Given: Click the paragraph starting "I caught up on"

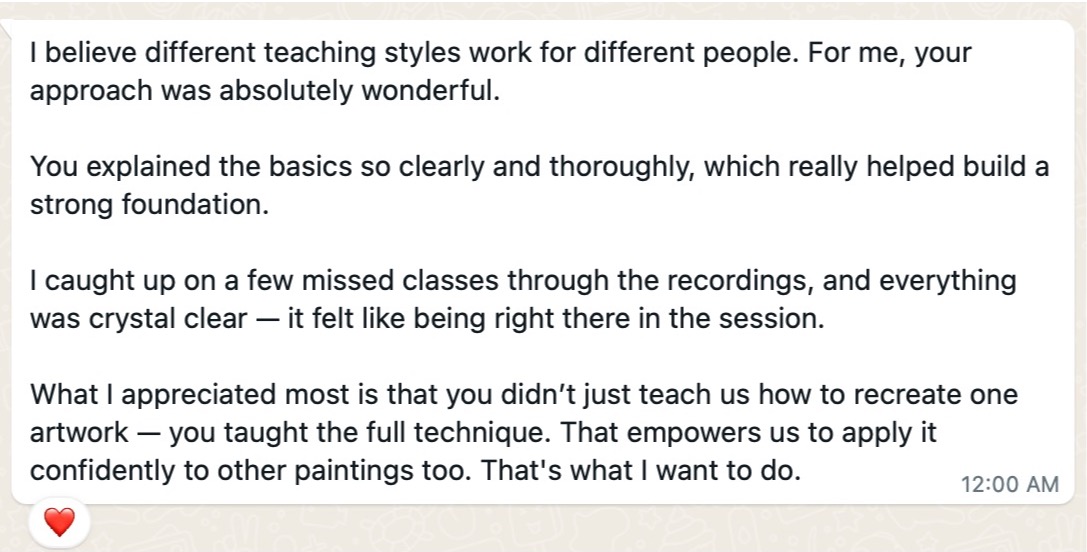Looking at the screenshot, I should [x=523, y=300].
